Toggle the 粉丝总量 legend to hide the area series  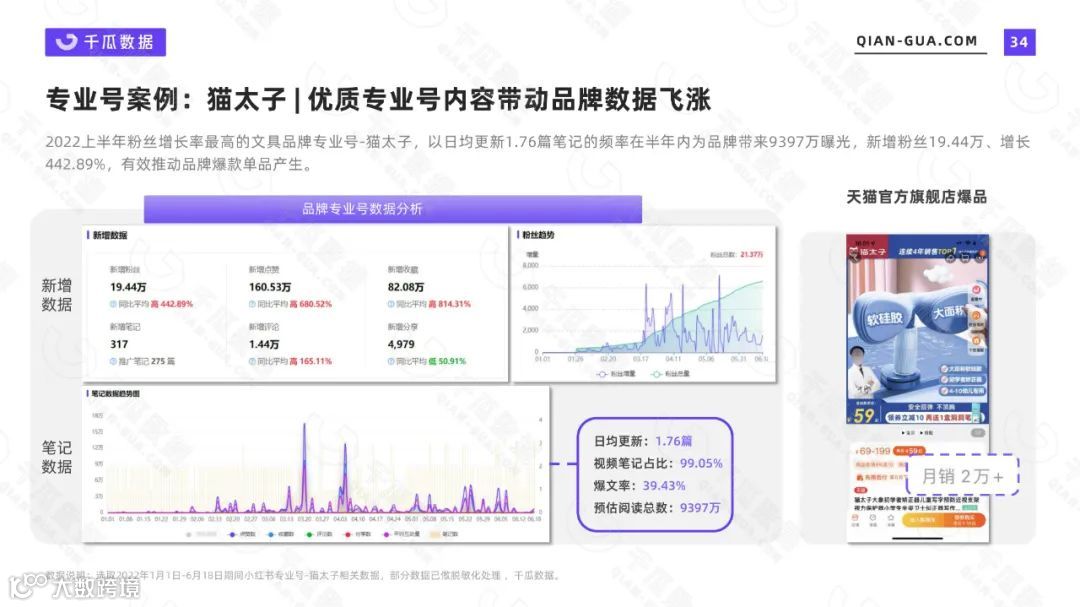[673, 372]
